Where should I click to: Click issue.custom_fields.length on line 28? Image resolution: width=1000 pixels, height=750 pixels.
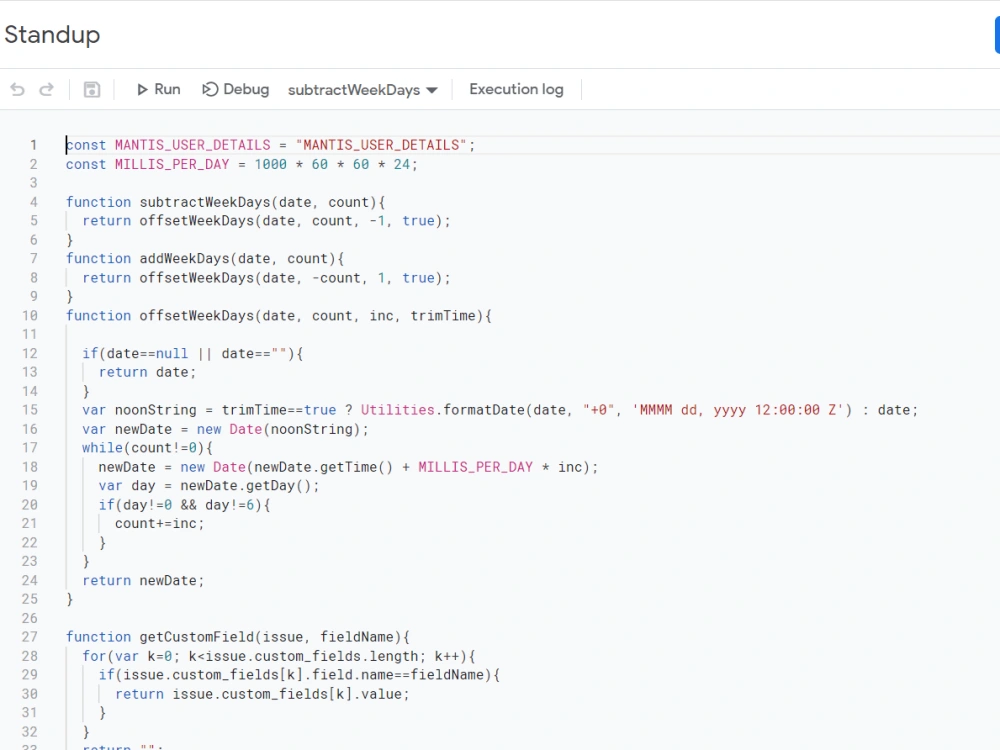[x=311, y=656]
